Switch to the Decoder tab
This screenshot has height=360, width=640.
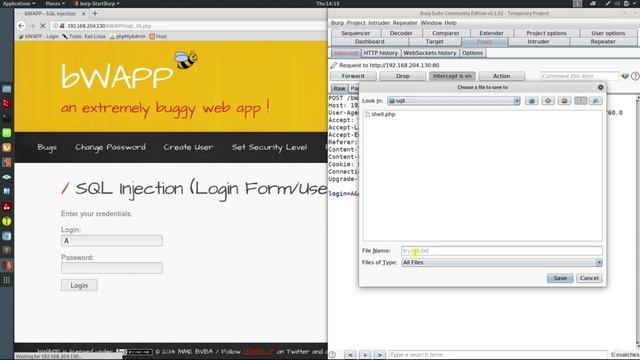coord(401,33)
